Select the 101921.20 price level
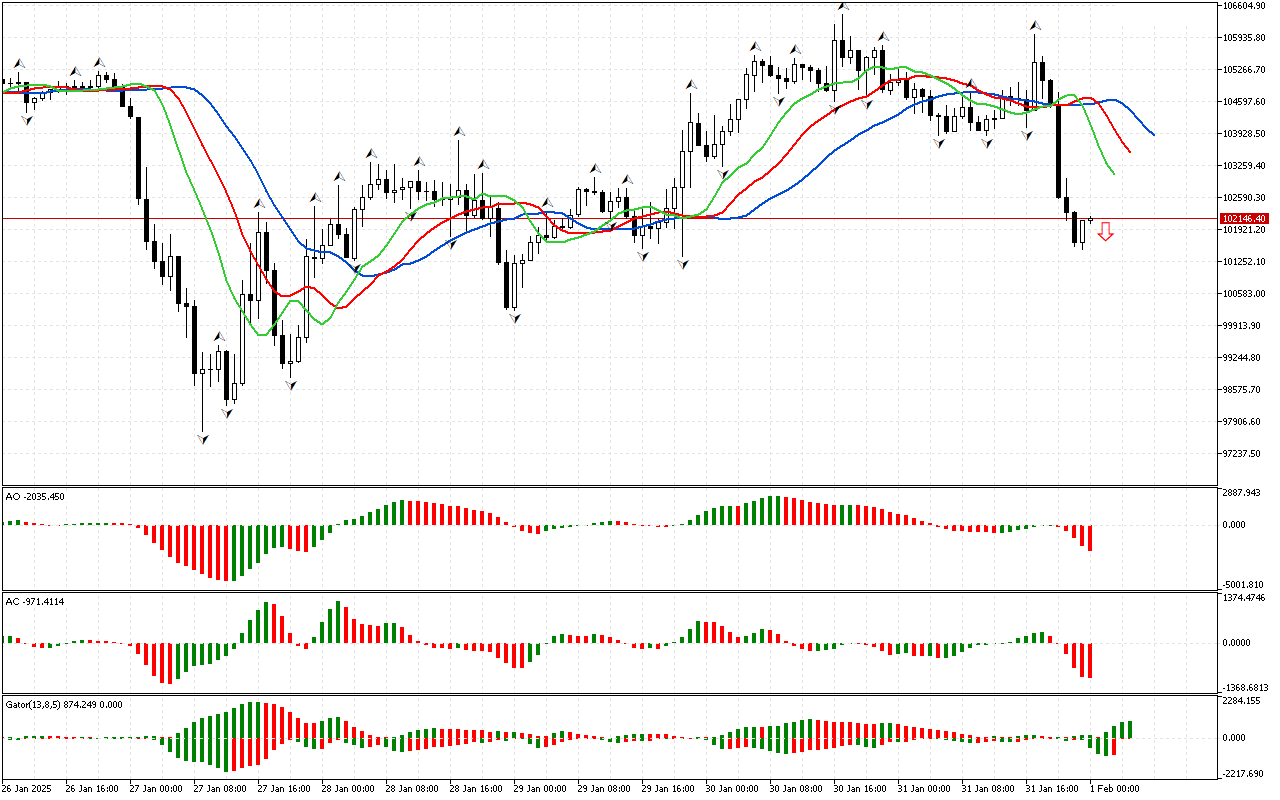 [x=1244, y=230]
